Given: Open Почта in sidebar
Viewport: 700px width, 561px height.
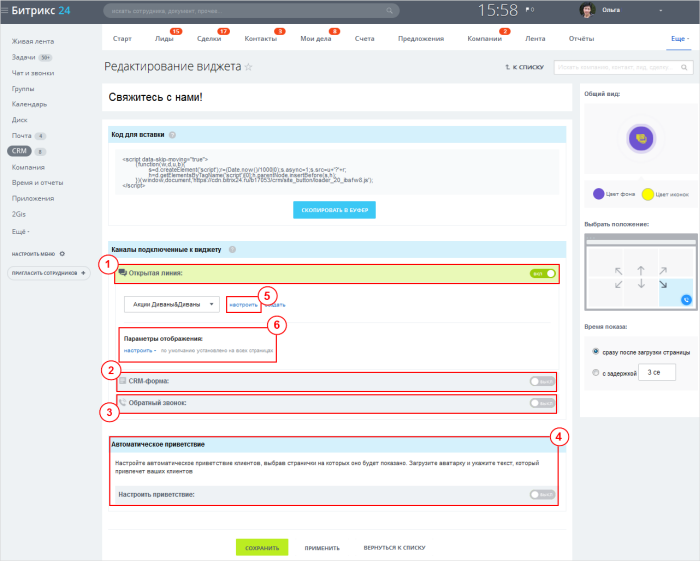Looking at the screenshot, I should [21, 136].
